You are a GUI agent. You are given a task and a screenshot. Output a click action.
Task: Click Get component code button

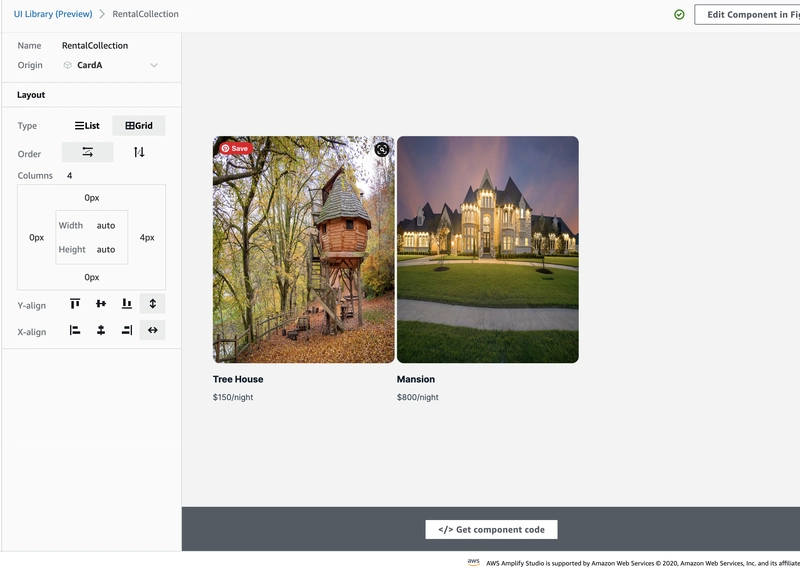pyautogui.click(x=491, y=530)
